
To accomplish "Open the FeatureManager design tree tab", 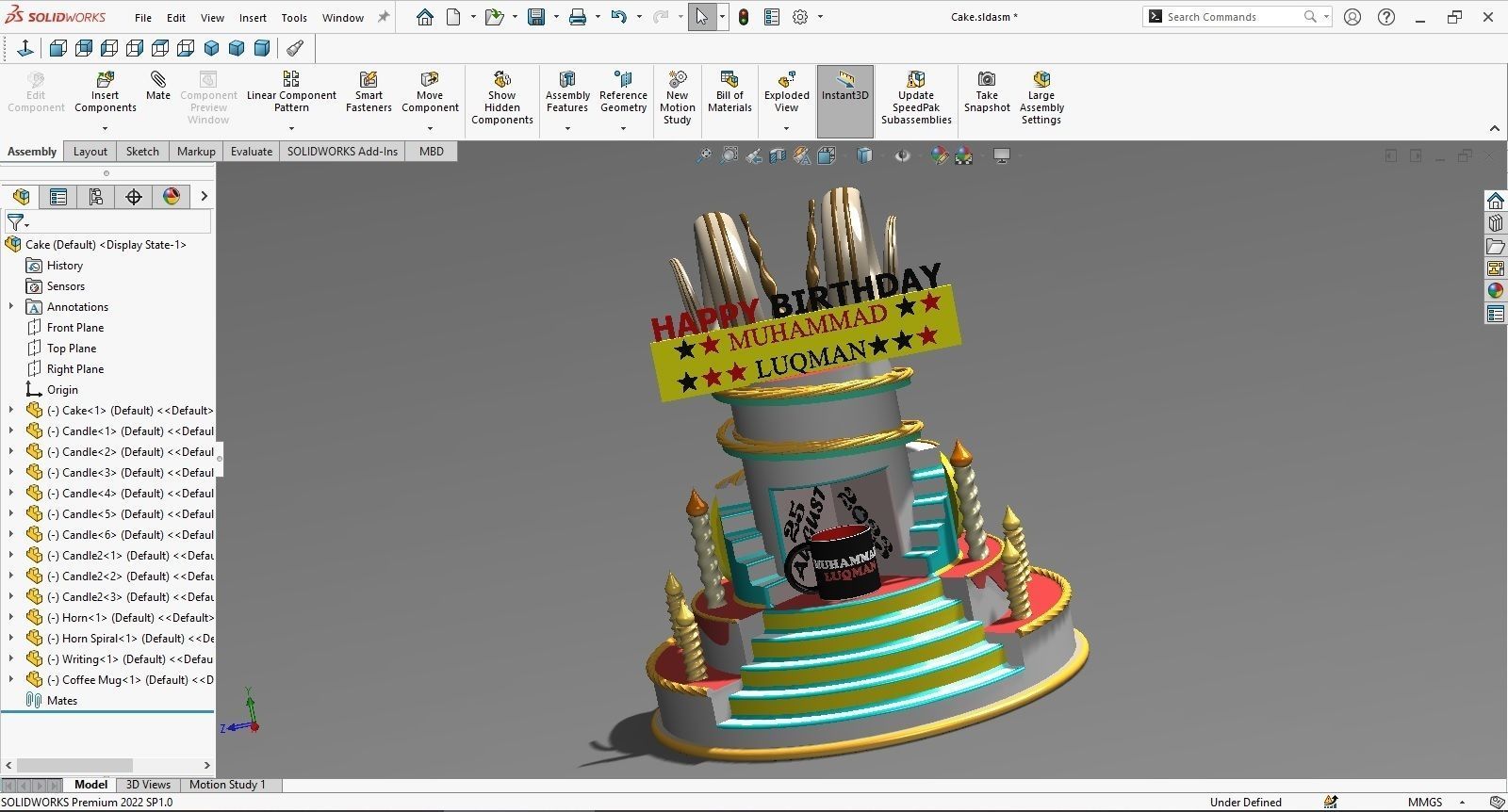I will coord(21,196).
